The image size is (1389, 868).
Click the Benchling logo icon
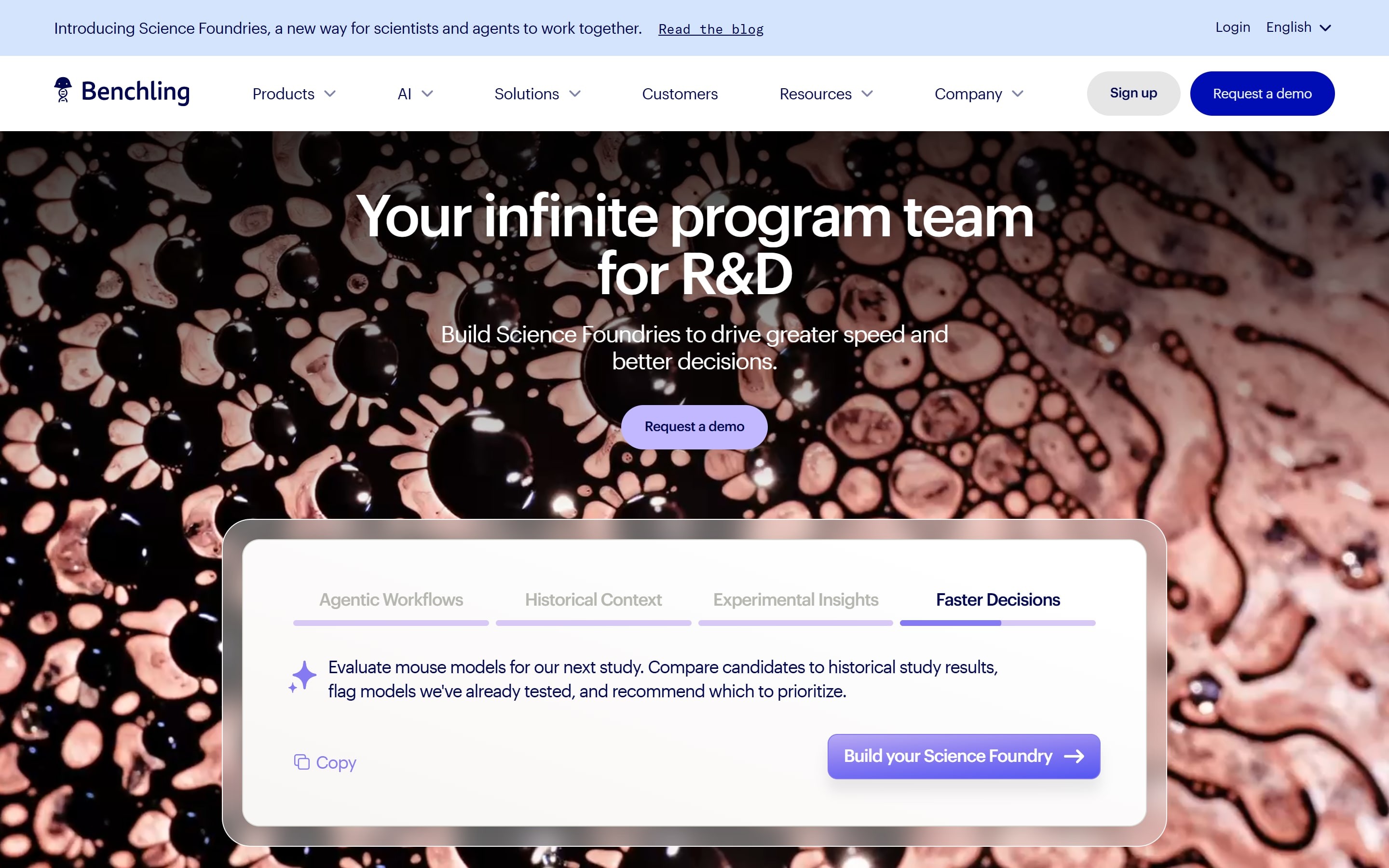coord(63,90)
